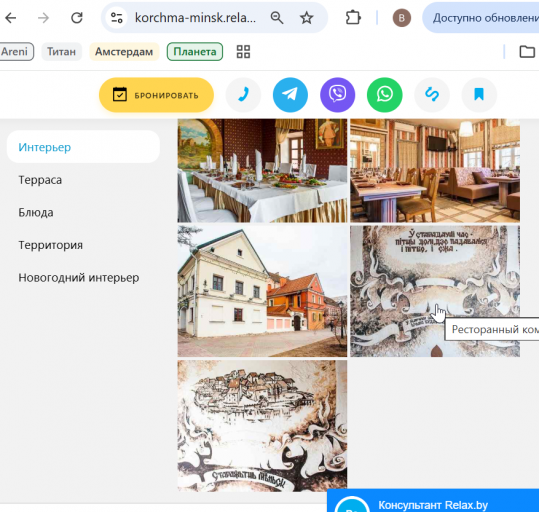This screenshot has height=512, width=539.
Task: Click the Доступно обновление update button
Action: 481,18
